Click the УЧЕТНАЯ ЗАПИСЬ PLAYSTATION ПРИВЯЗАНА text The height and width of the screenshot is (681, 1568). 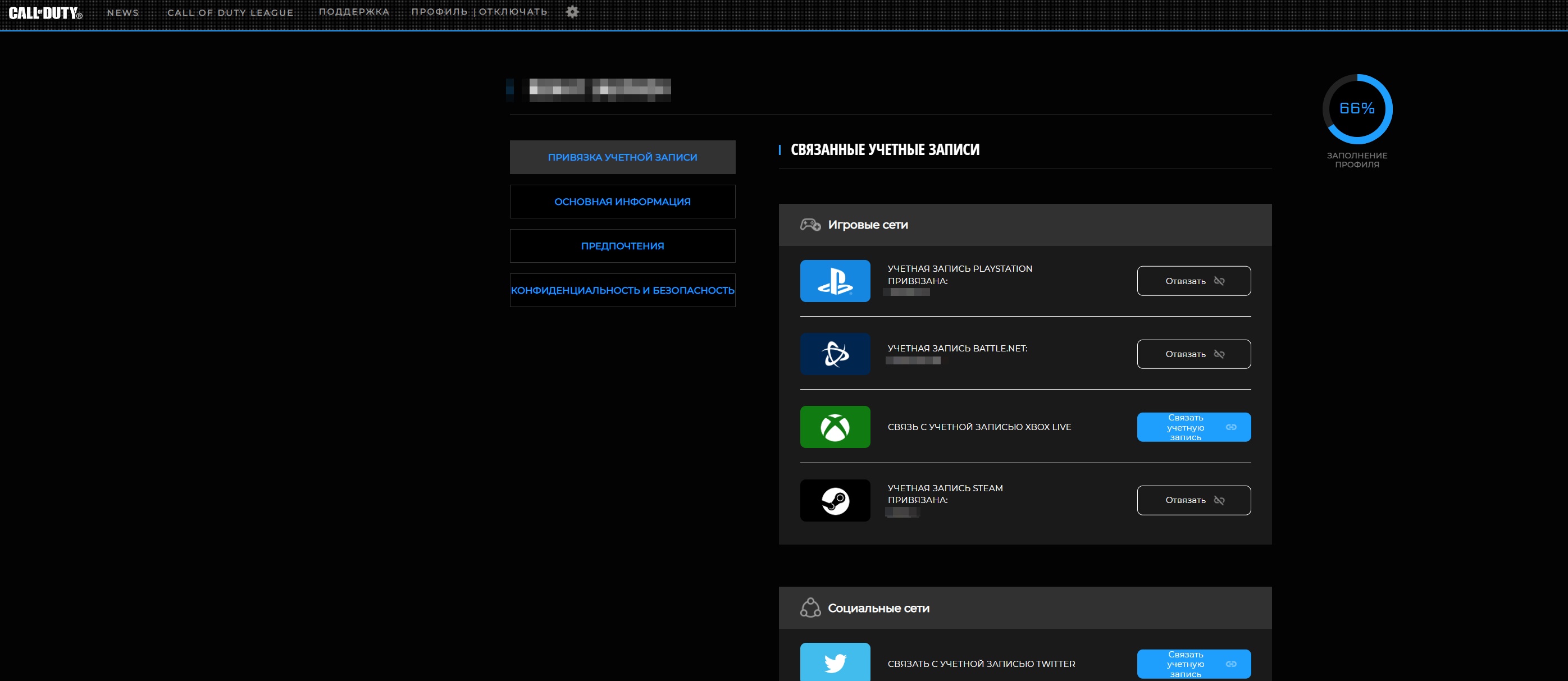(x=960, y=275)
